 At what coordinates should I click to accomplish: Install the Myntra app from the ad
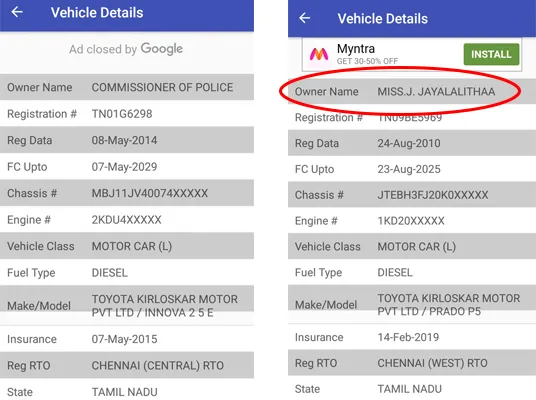[491, 54]
